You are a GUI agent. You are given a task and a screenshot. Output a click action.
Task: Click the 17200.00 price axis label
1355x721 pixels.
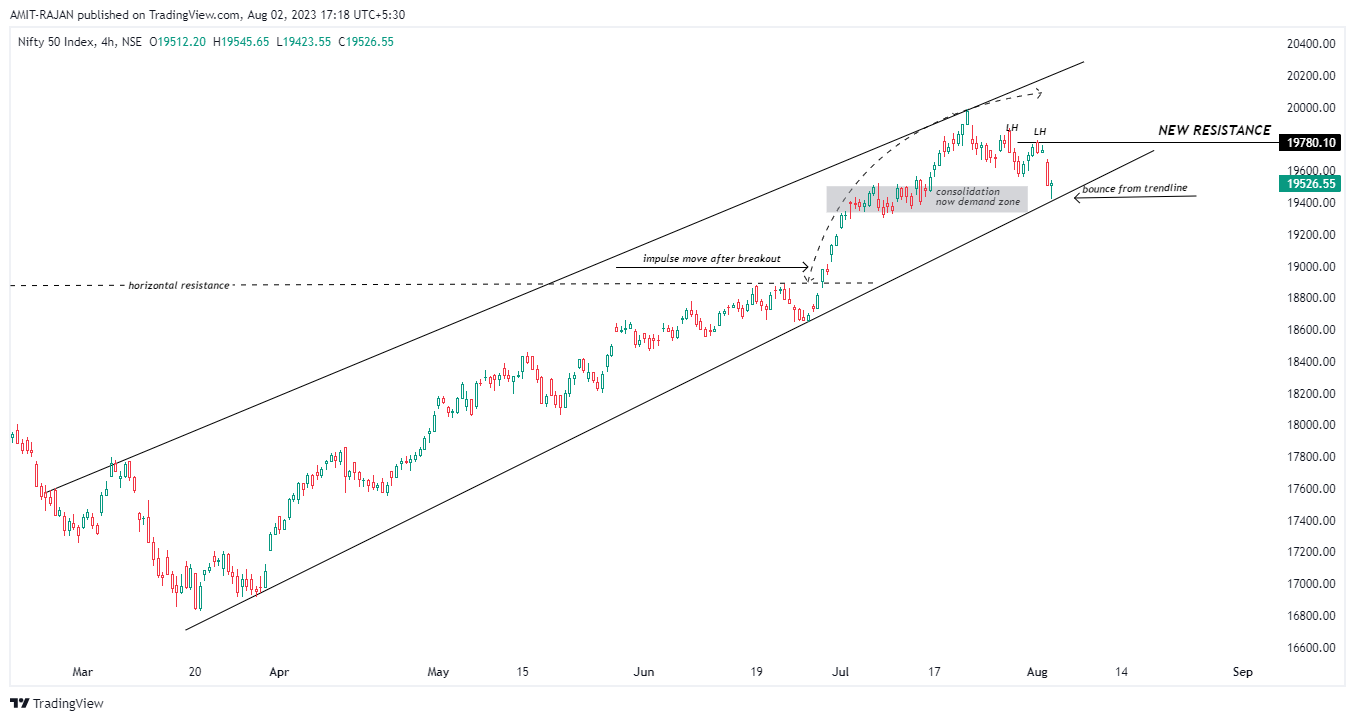[x=1312, y=552]
